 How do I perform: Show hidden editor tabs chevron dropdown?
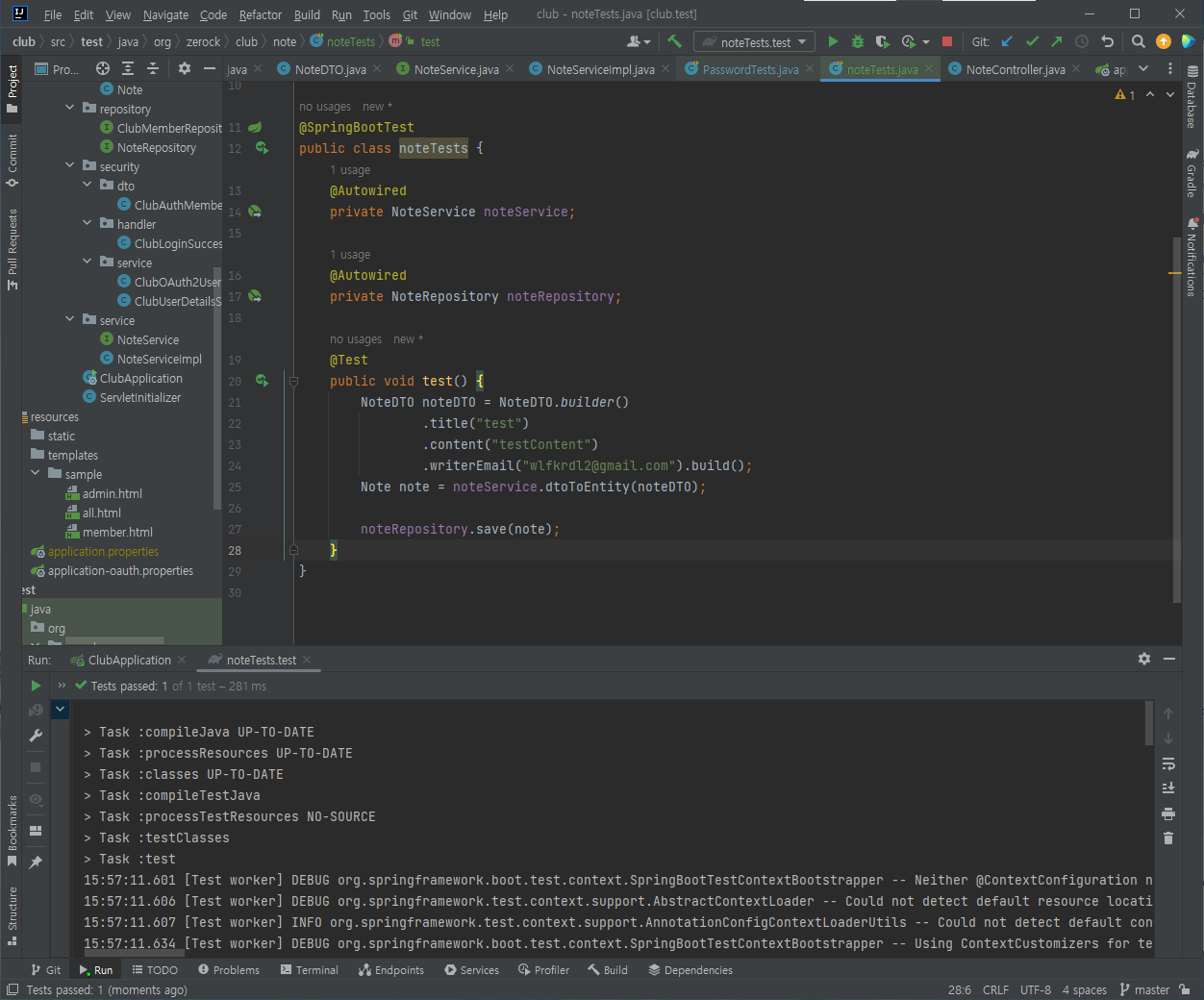click(x=1143, y=68)
